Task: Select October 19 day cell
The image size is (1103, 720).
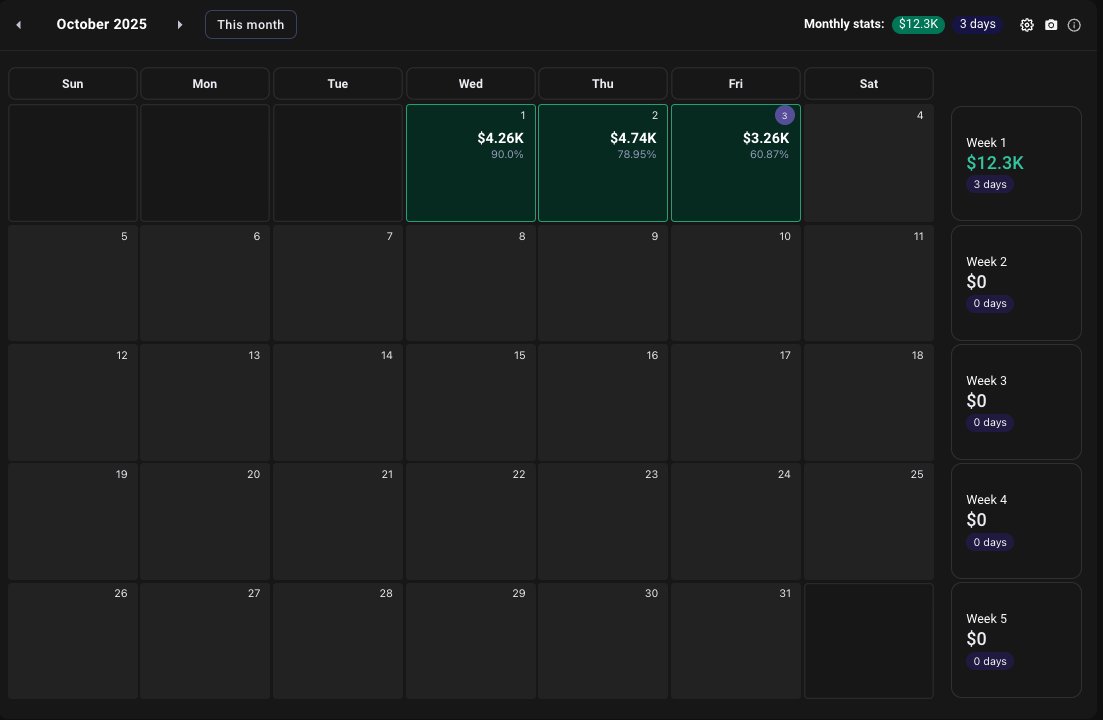Action: (x=72, y=521)
